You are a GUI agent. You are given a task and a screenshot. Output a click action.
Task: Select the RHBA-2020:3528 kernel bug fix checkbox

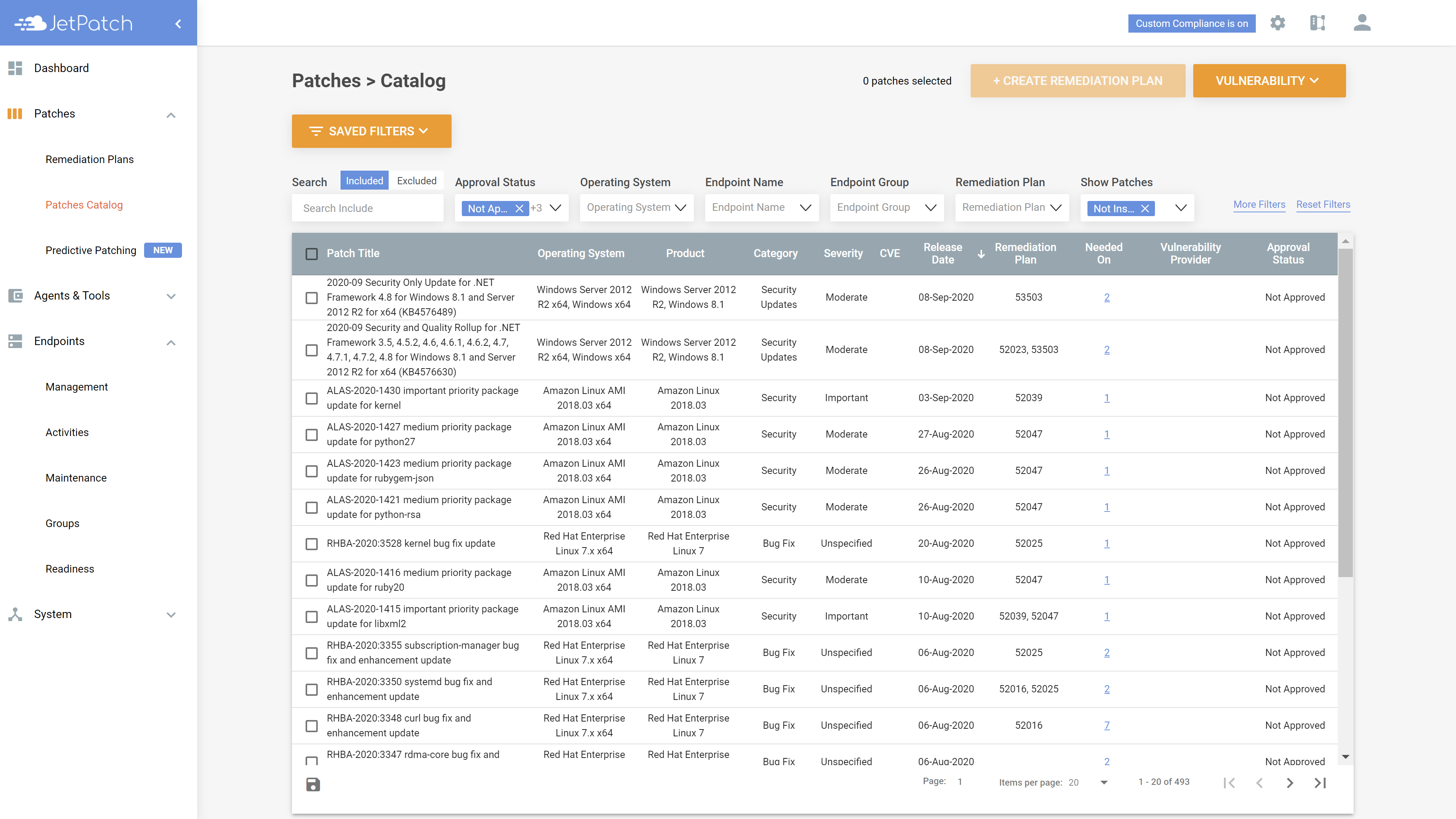click(311, 544)
